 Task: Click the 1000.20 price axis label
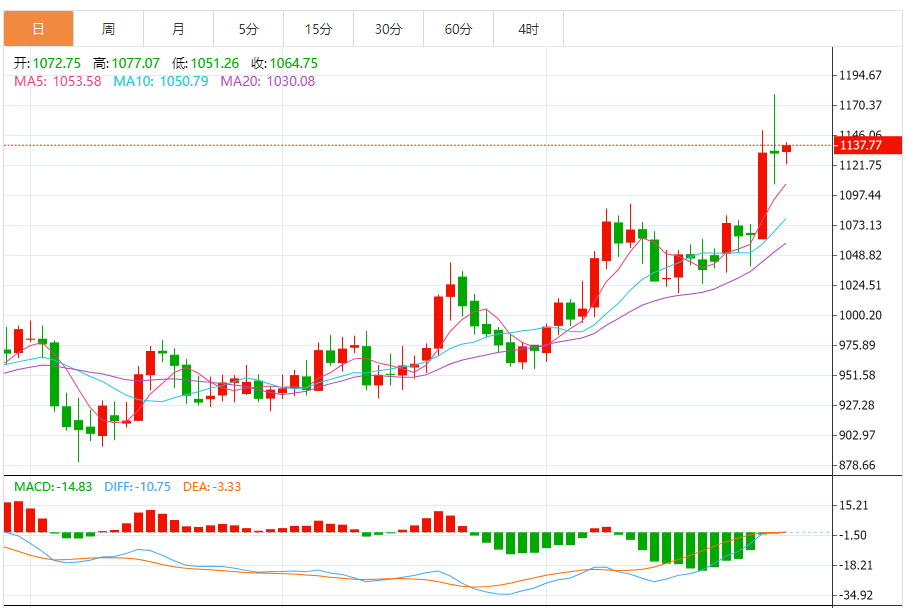click(860, 315)
